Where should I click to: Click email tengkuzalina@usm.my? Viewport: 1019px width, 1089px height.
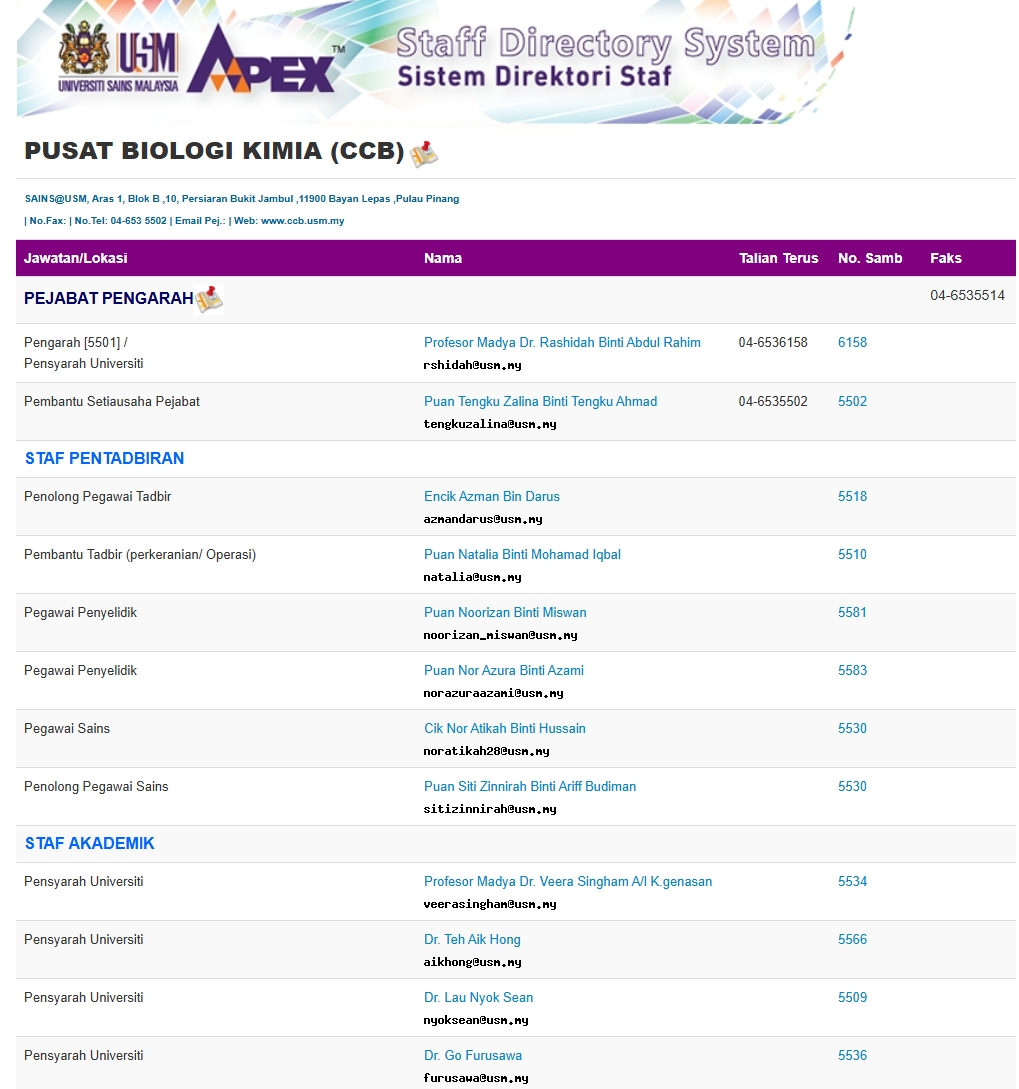(x=490, y=424)
